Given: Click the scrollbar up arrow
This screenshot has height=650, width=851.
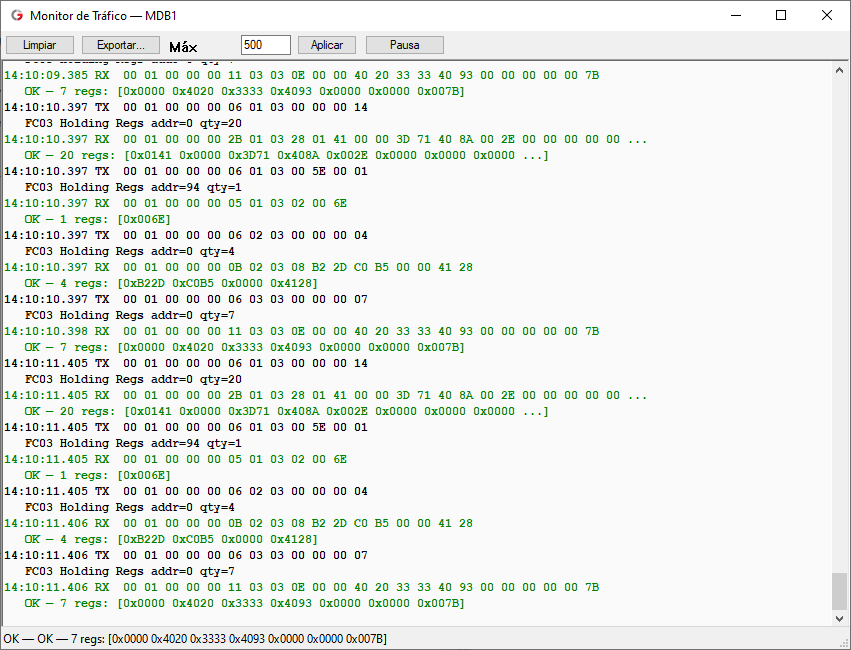Looking at the screenshot, I should (x=839, y=71).
